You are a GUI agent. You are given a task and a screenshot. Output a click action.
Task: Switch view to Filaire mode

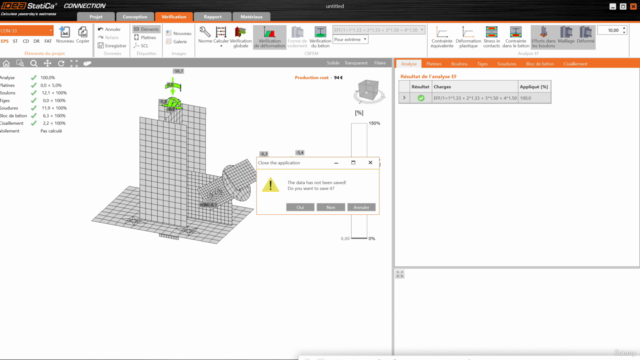pos(380,63)
